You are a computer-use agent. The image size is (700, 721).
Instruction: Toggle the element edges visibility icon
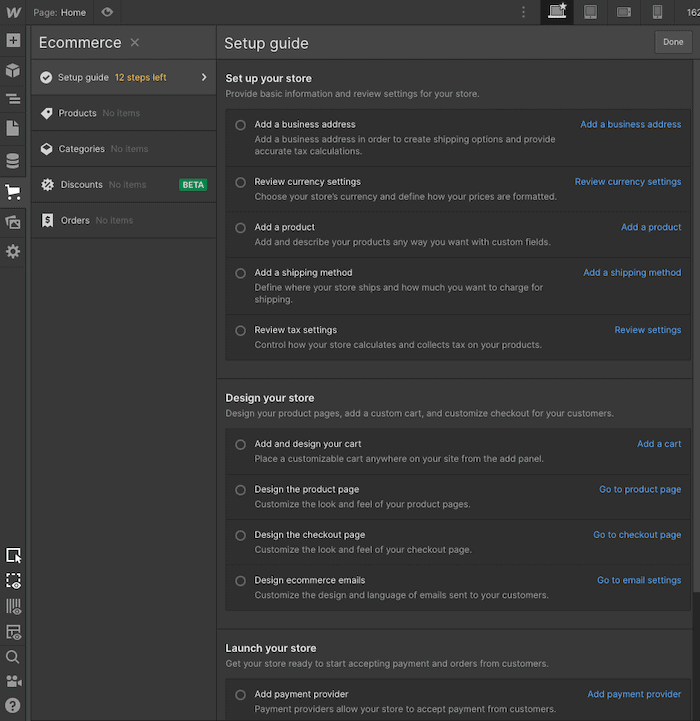13,581
